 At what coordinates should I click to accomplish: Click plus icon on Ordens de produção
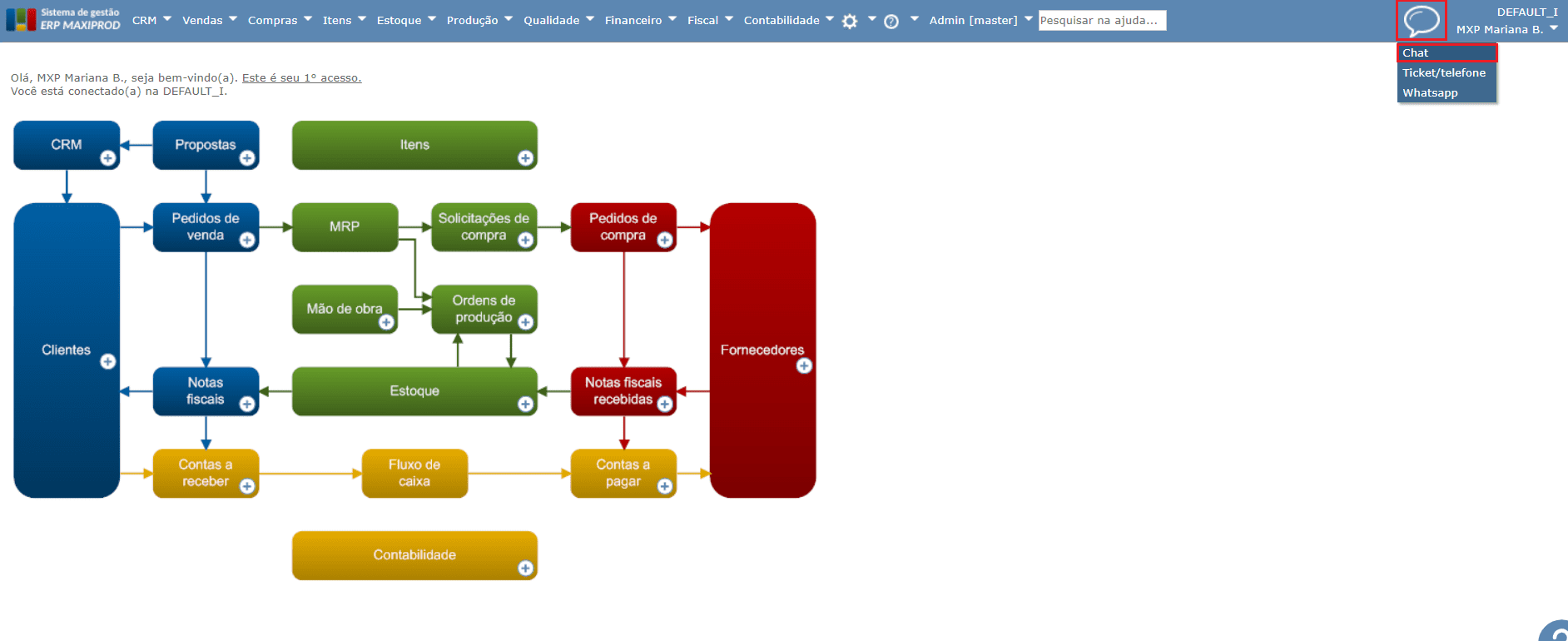tap(525, 322)
